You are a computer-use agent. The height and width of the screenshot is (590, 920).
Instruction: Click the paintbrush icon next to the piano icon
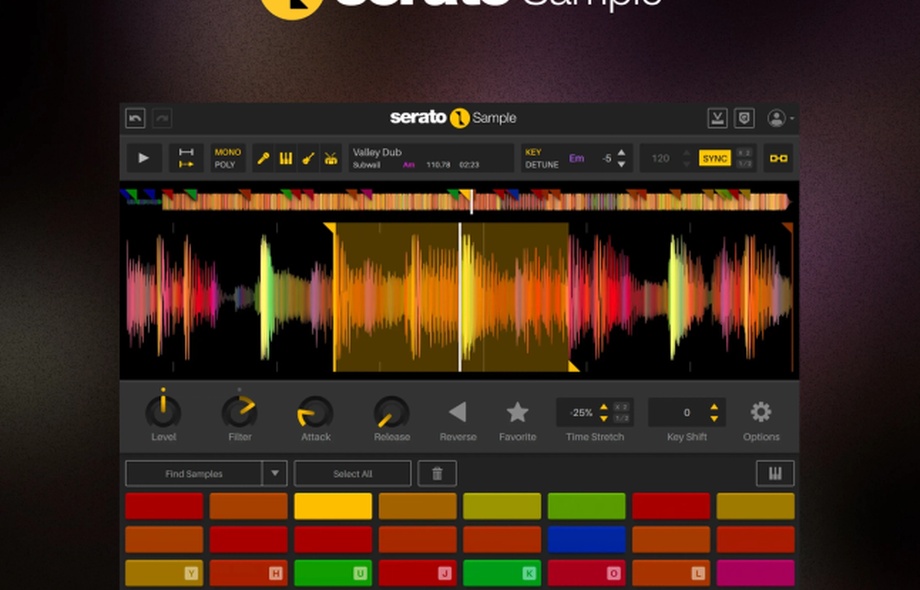click(307, 158)
